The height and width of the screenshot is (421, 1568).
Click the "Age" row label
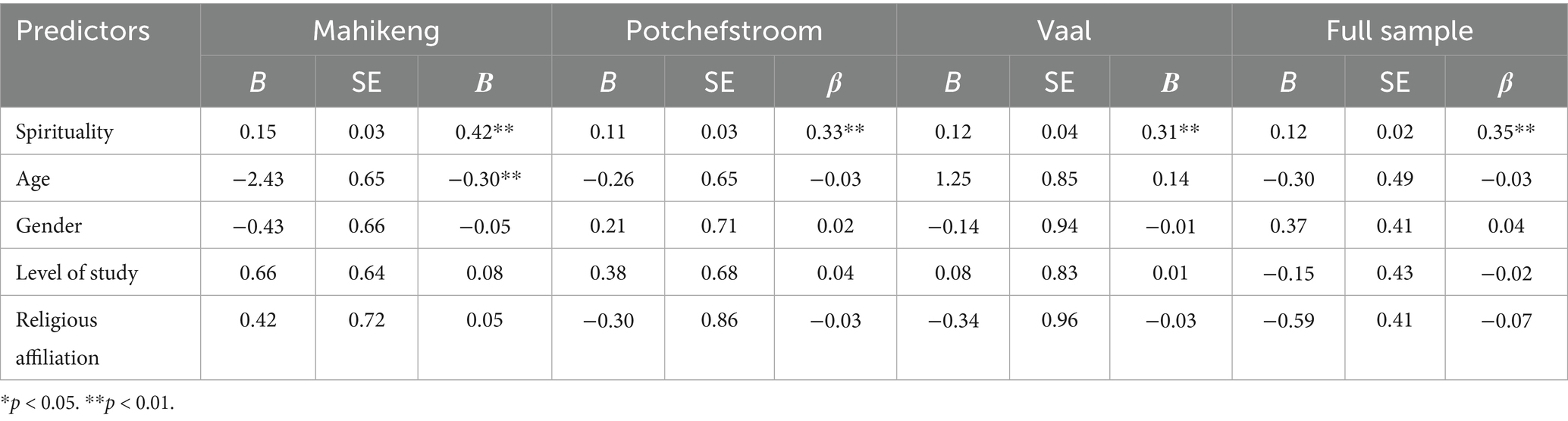[33, 179]
